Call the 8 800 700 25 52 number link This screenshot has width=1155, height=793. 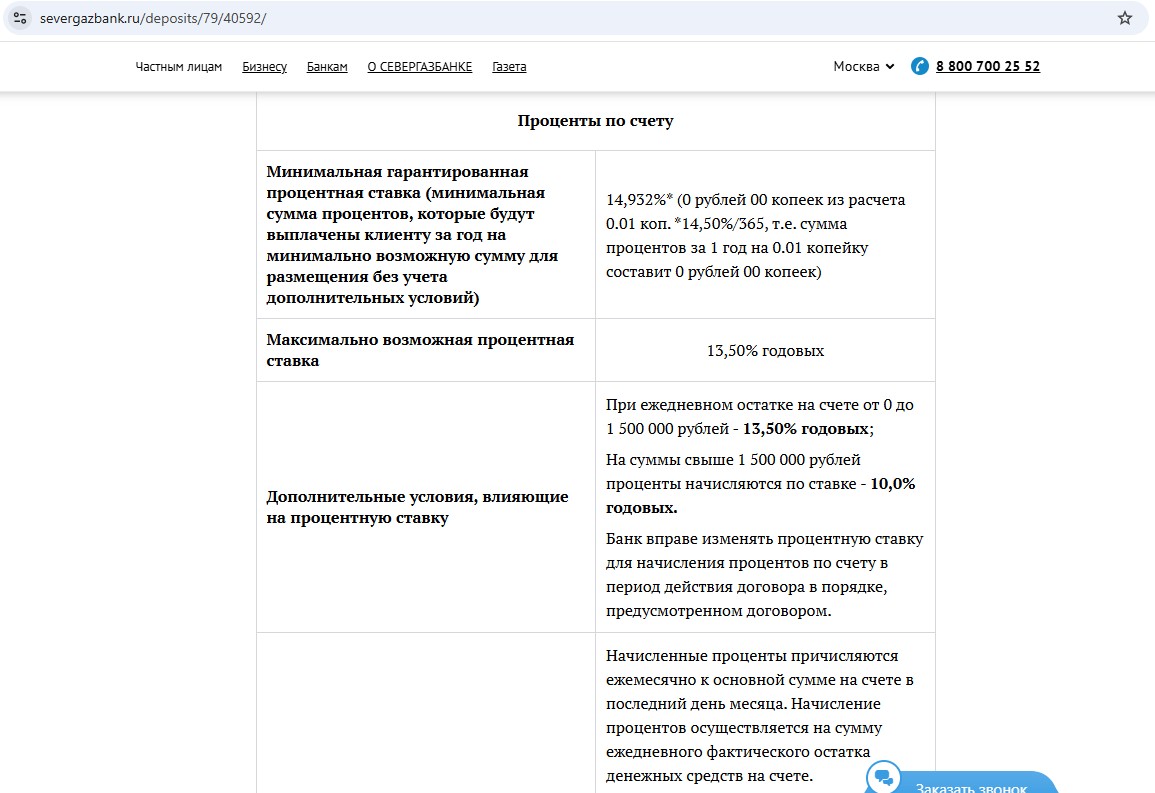[x=987, y=67]
